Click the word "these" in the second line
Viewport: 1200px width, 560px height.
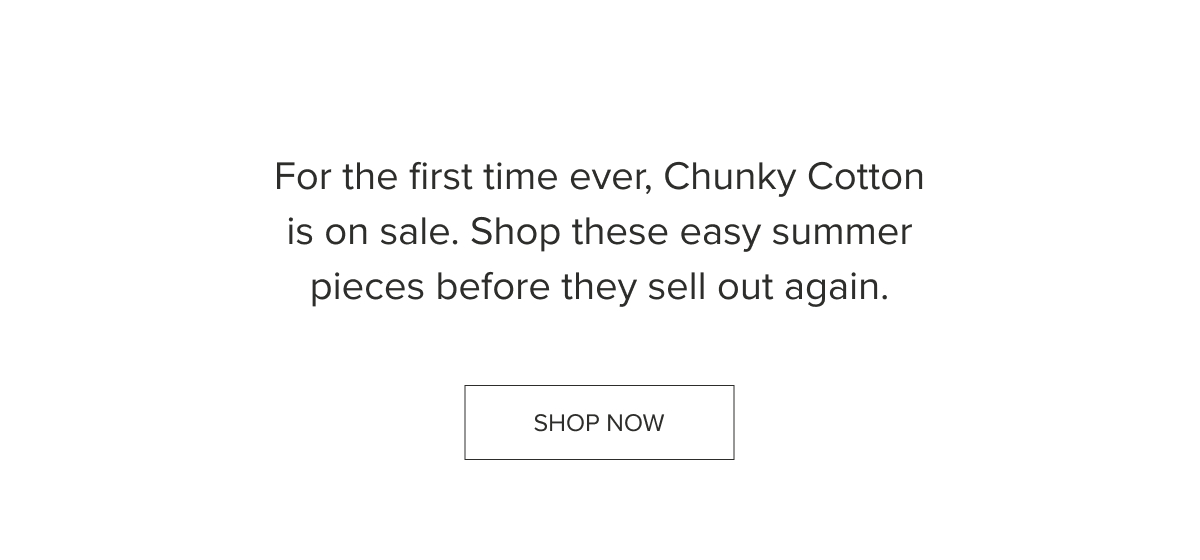click(620, 232)
